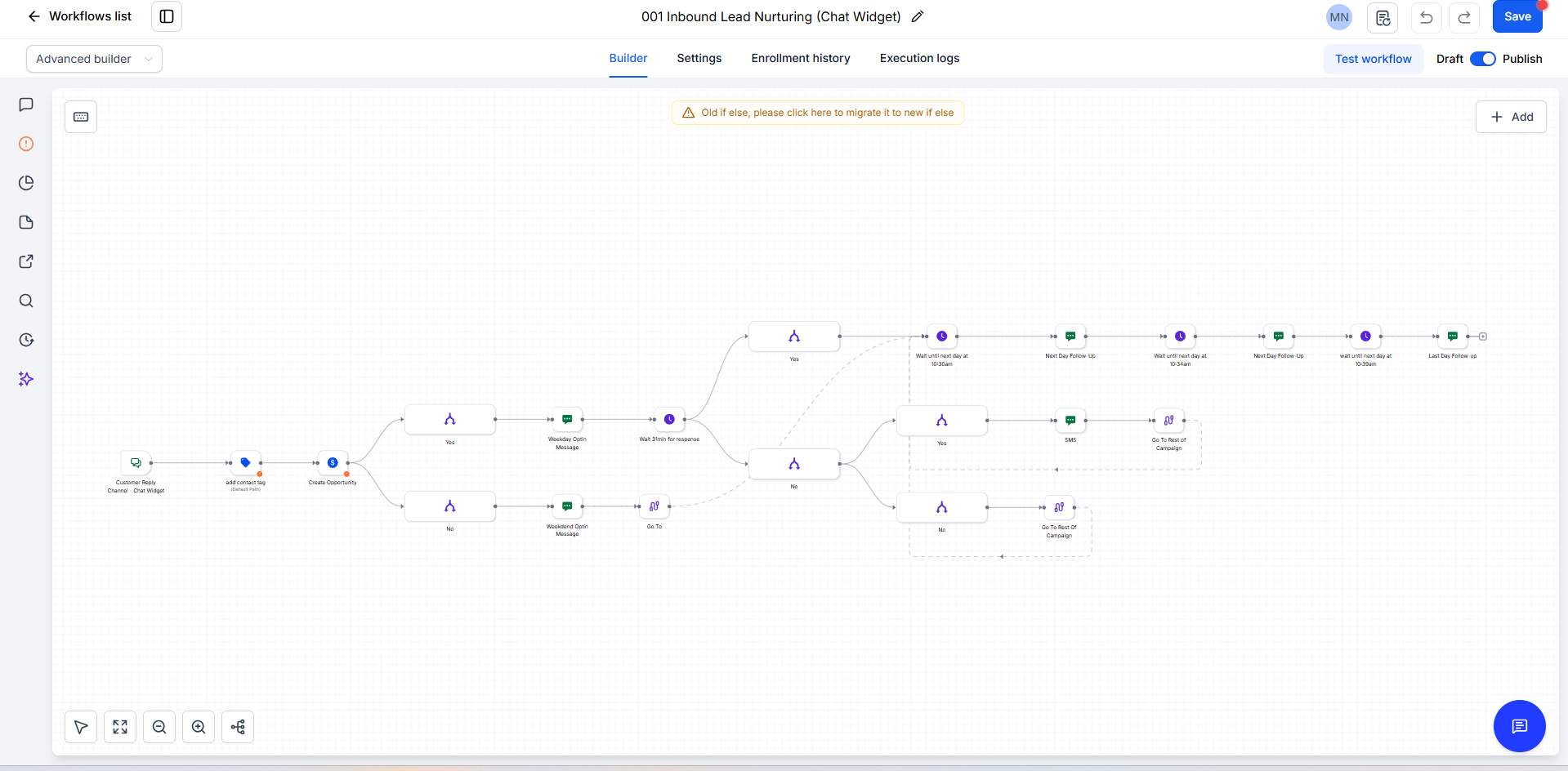This screenshot has height=771, width=1568.
Task: Open the keyboard shortcuts button
Action: (81, 117)
